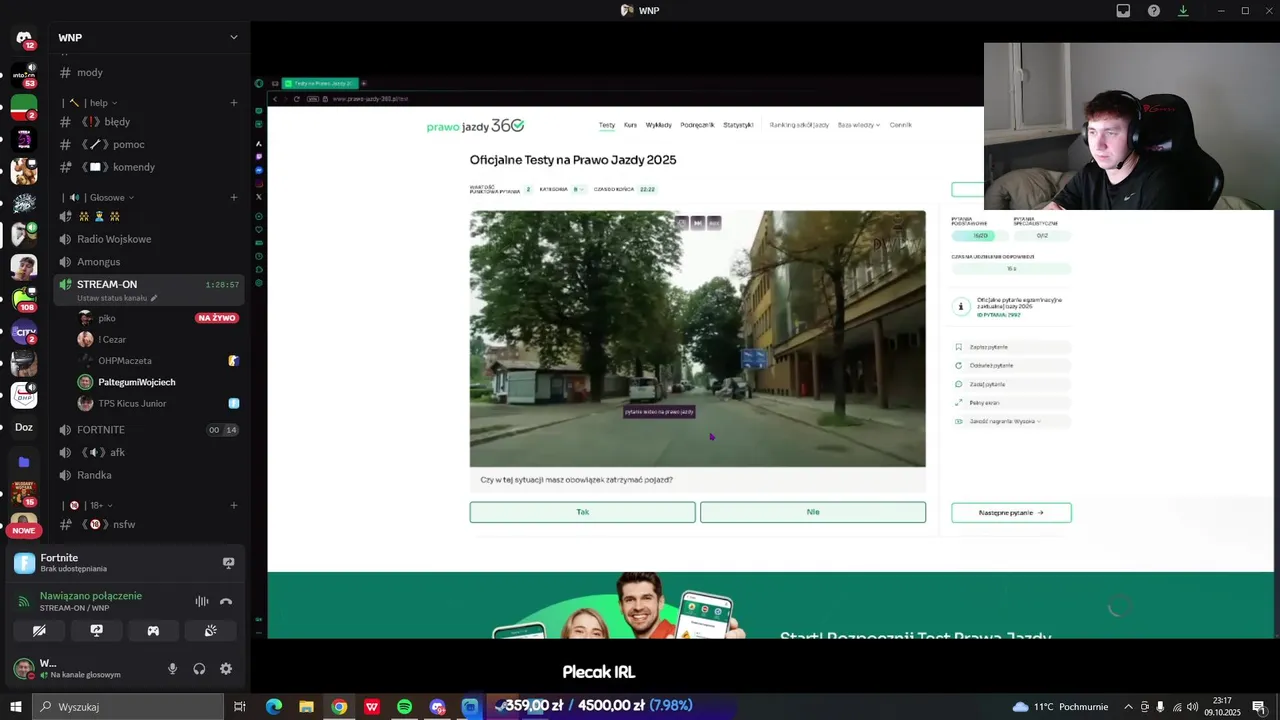Mute the Discord microphone

[172, 669]
